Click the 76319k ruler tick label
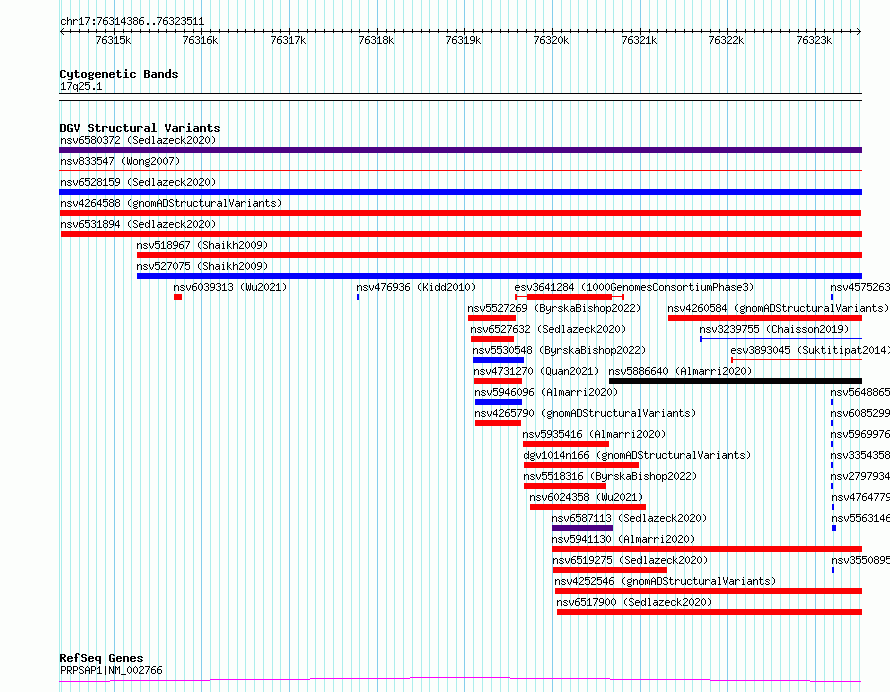 [463, 40]
